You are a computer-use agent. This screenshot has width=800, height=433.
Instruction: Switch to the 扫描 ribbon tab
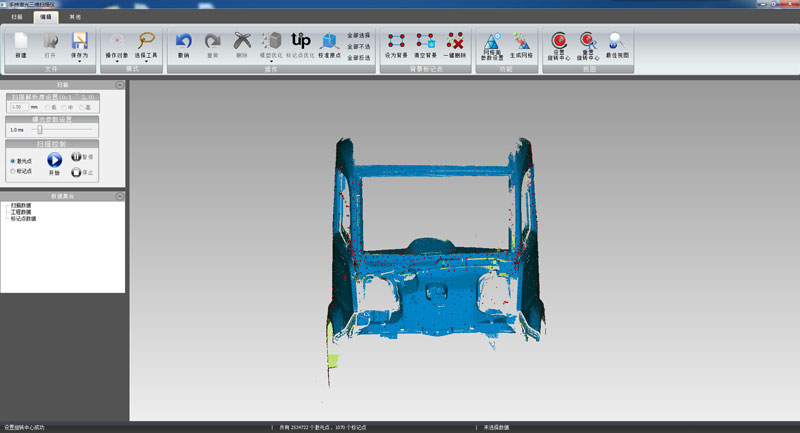(x=17, y=17)
